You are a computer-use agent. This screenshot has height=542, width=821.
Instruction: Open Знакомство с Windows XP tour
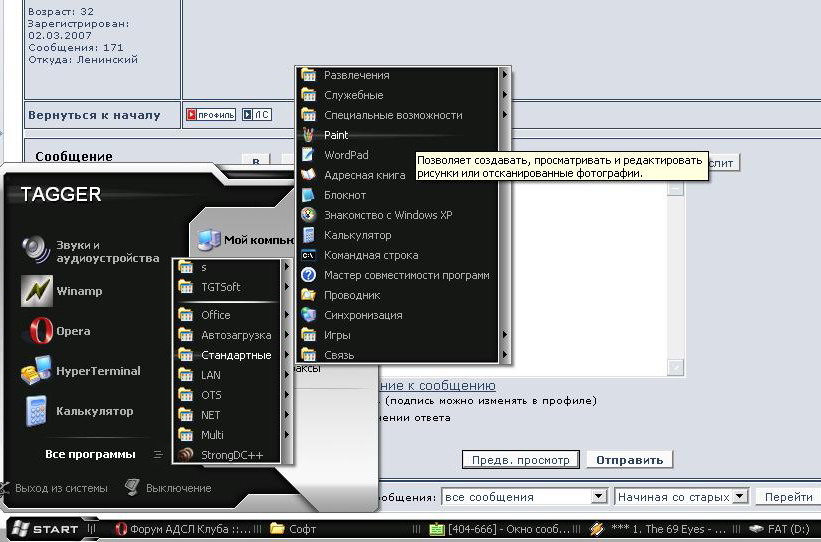click(x=398, y=215)
